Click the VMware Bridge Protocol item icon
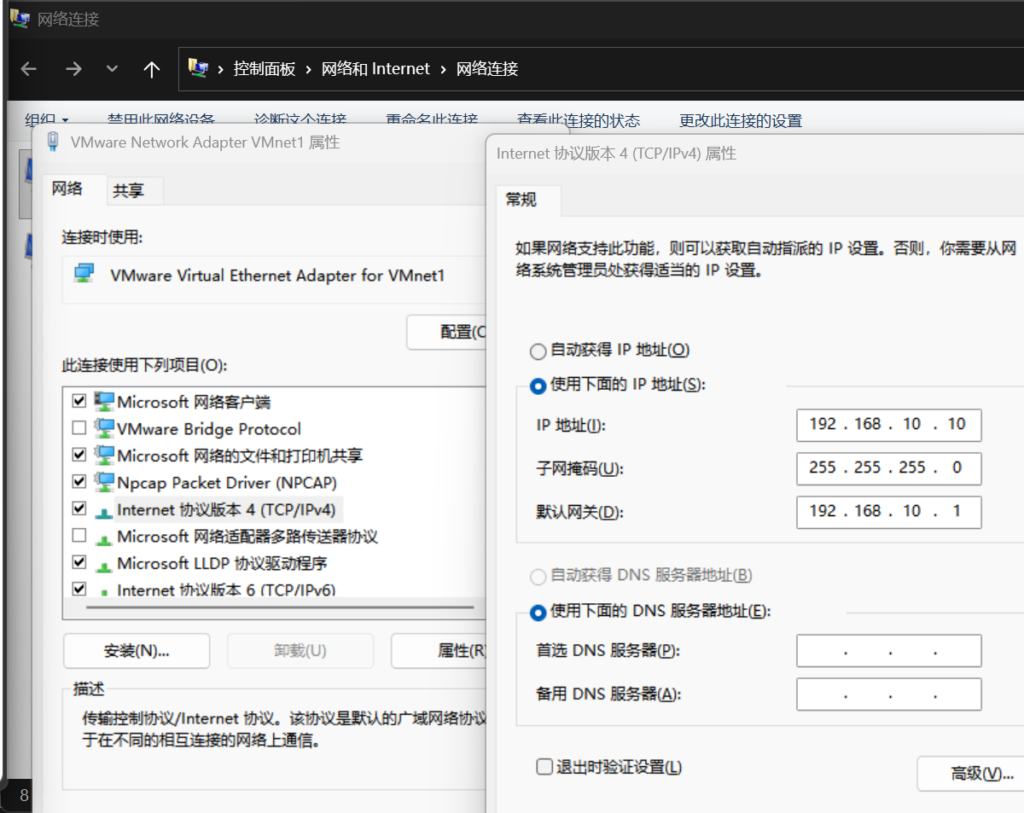 coord(104,428)
